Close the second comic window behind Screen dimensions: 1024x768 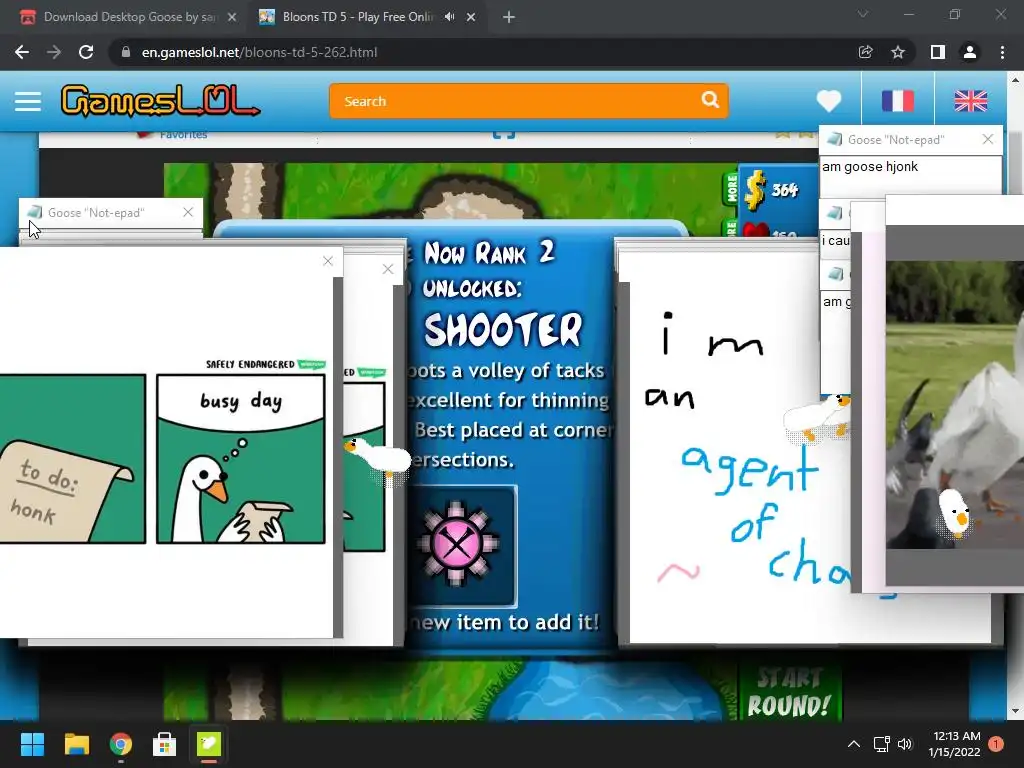pos(388,269)
